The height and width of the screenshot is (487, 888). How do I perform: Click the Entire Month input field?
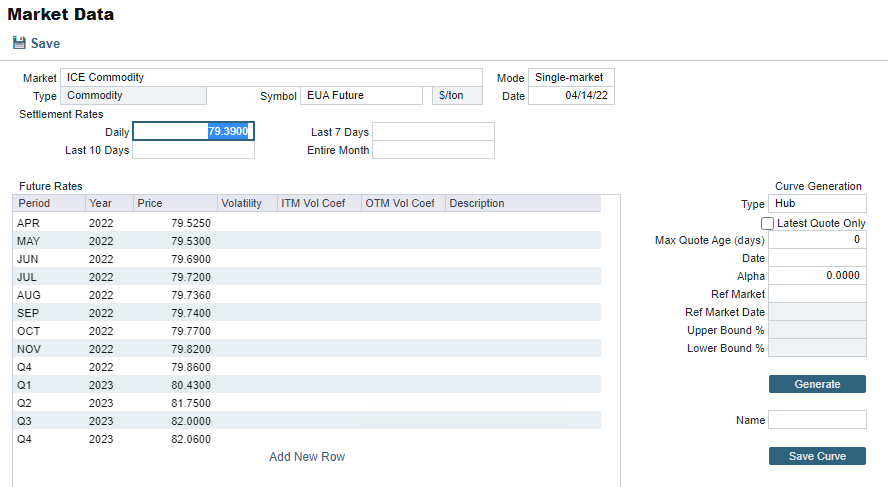coord(433,150)
